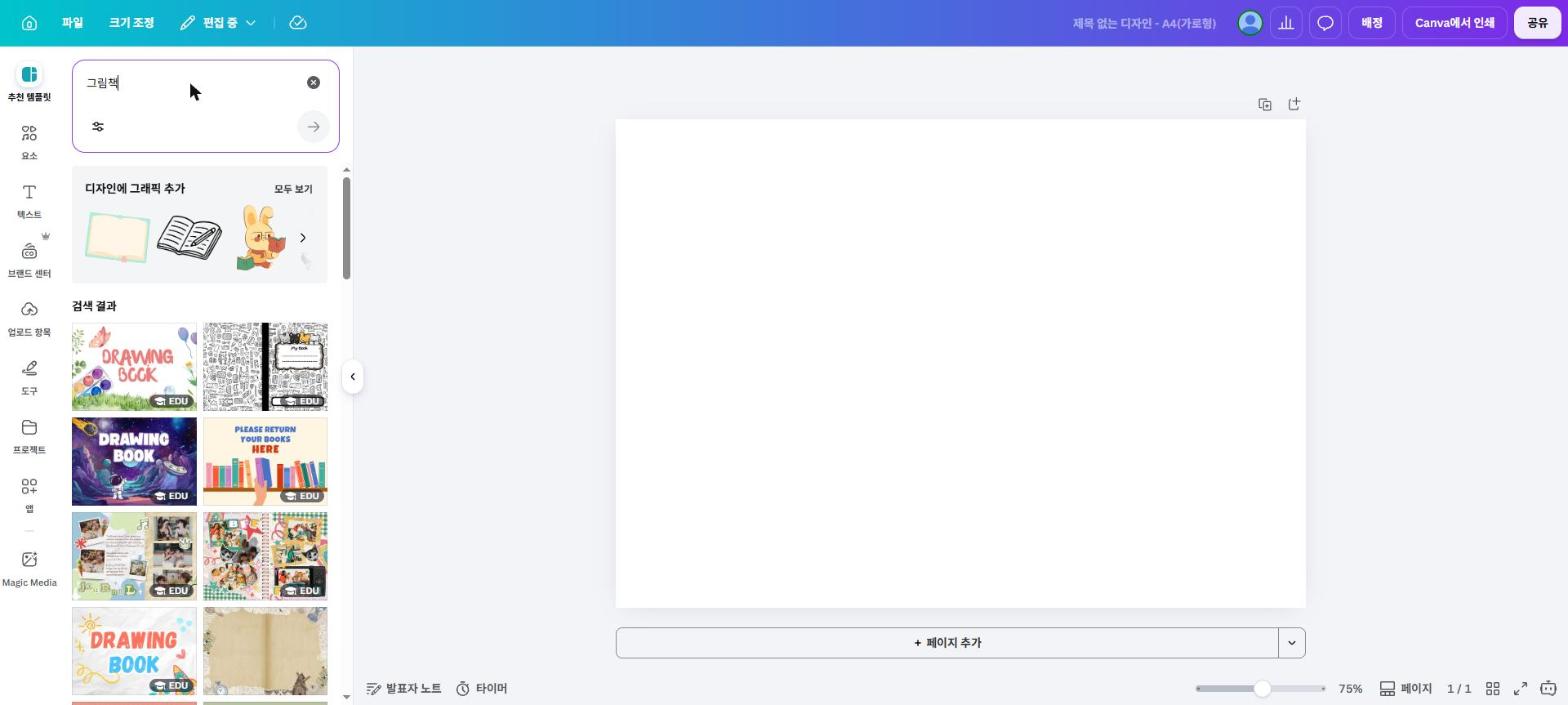Image resolution: width=1568 pixels, height=705 pixels.
Task: Open the 텍스트 text panel
Action: tap(29, 201)
